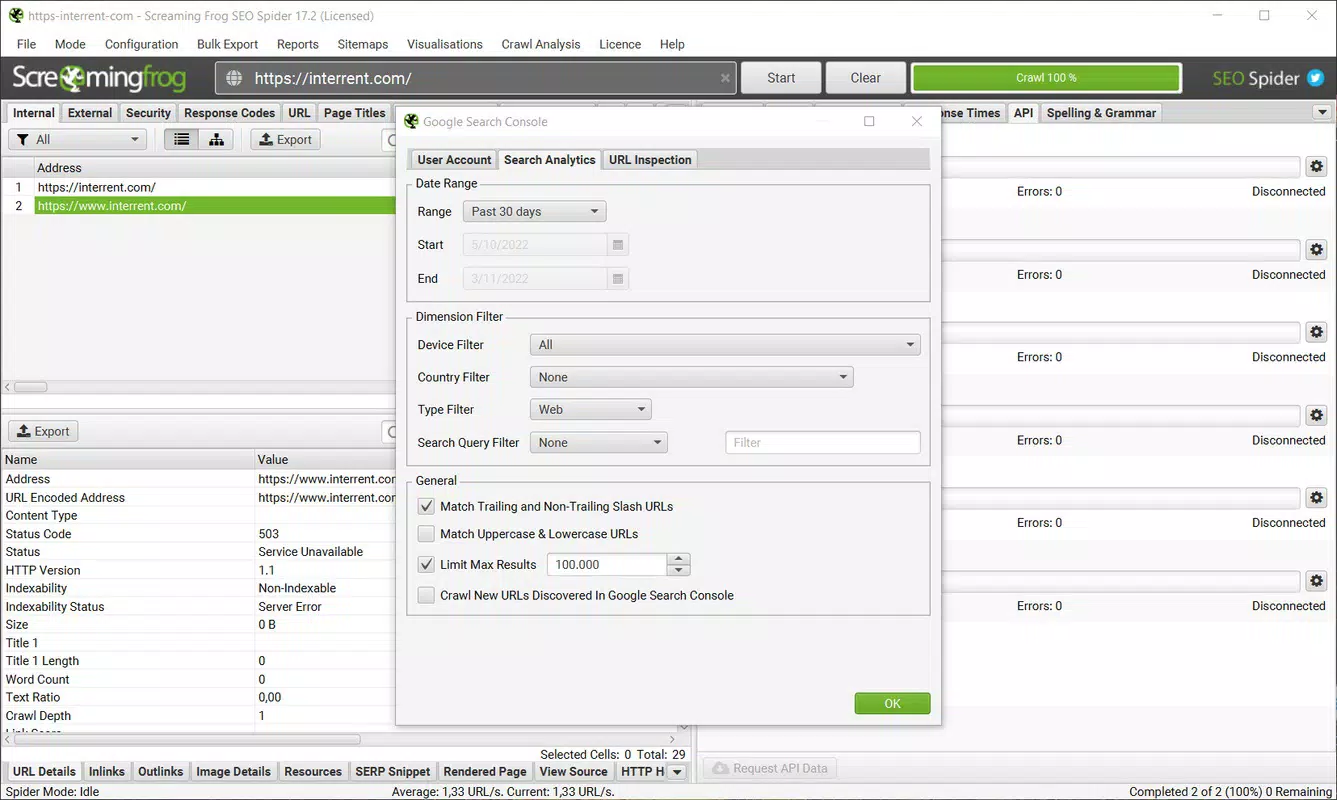Click the Clear button
The width and height of the screenshot is (1337, 800).
click(866, 78)
